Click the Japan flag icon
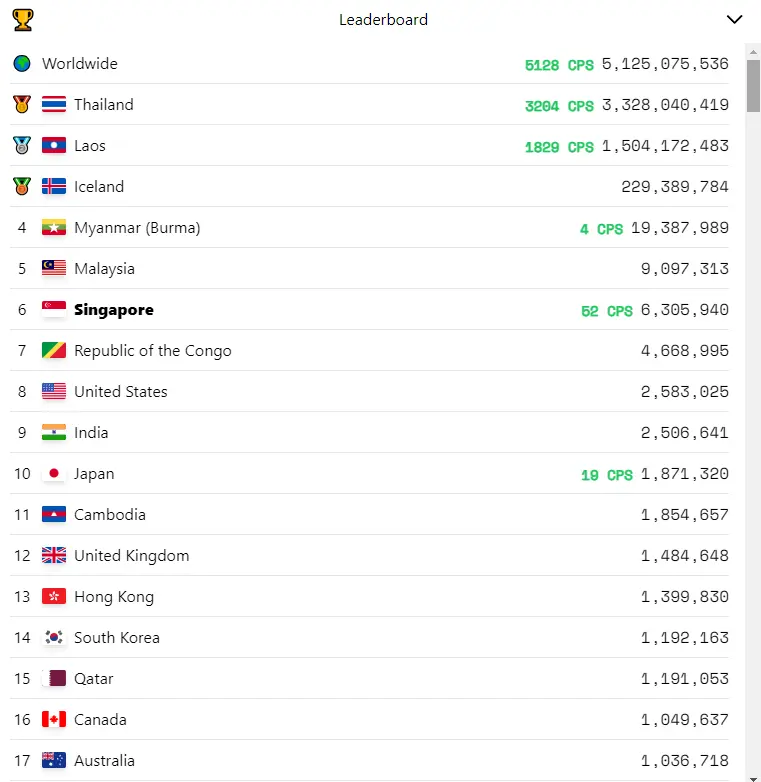This screenshot has width=761, height=782. point(54,473)
